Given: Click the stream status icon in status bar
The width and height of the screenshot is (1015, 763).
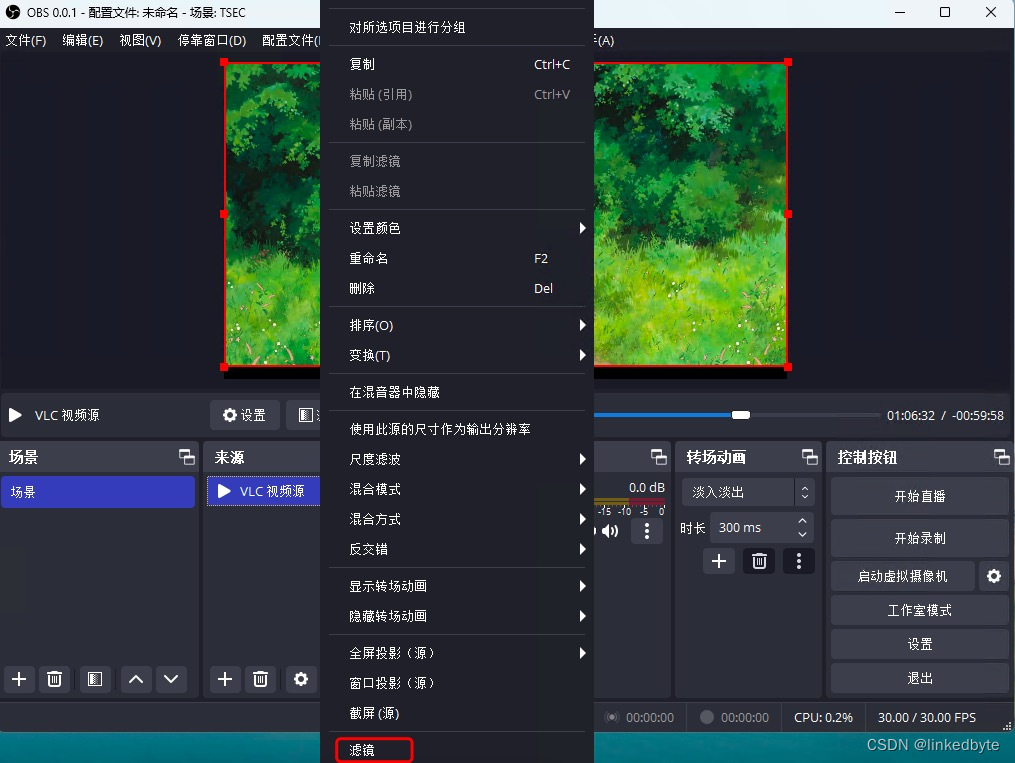Looking at the screenshot, I should [x=612, y=717].
